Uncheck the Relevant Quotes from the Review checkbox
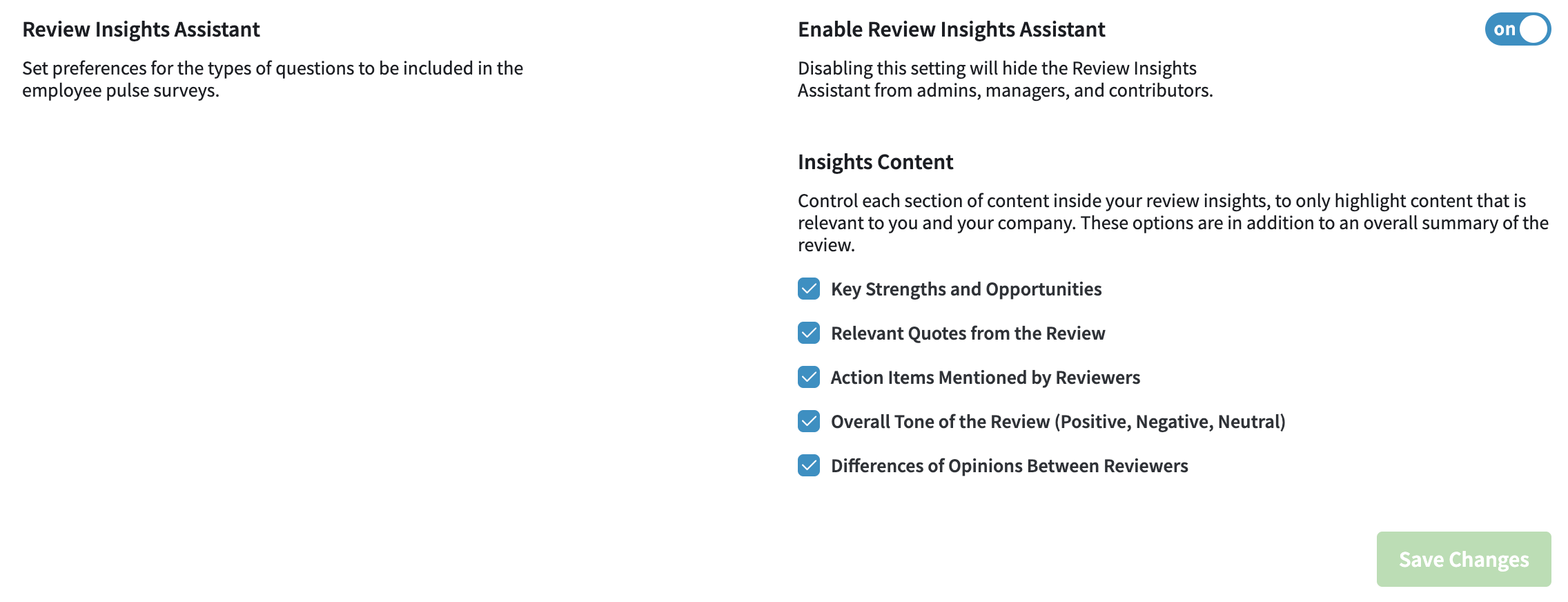The height and width of the screenshot is (602, 1568). (809, 333)
